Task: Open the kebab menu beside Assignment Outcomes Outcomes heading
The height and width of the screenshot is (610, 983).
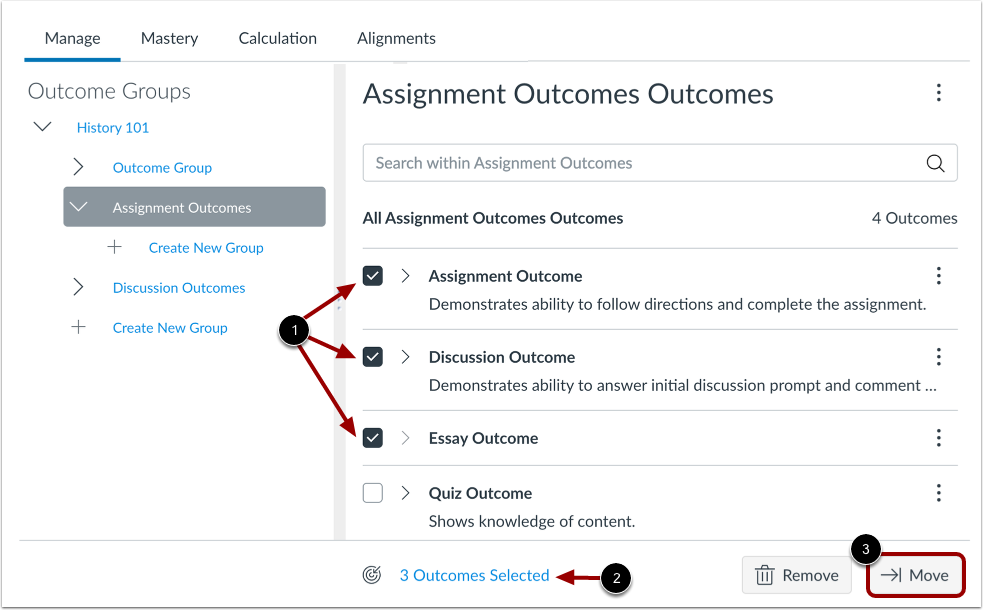Action: (938, 92)
